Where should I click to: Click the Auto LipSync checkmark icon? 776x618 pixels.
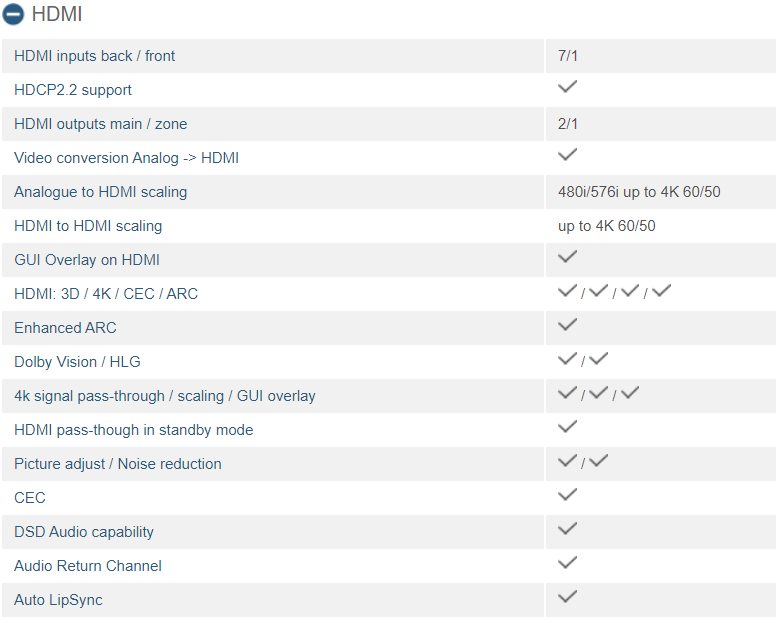pyautogui.click(x=567, y=596)
